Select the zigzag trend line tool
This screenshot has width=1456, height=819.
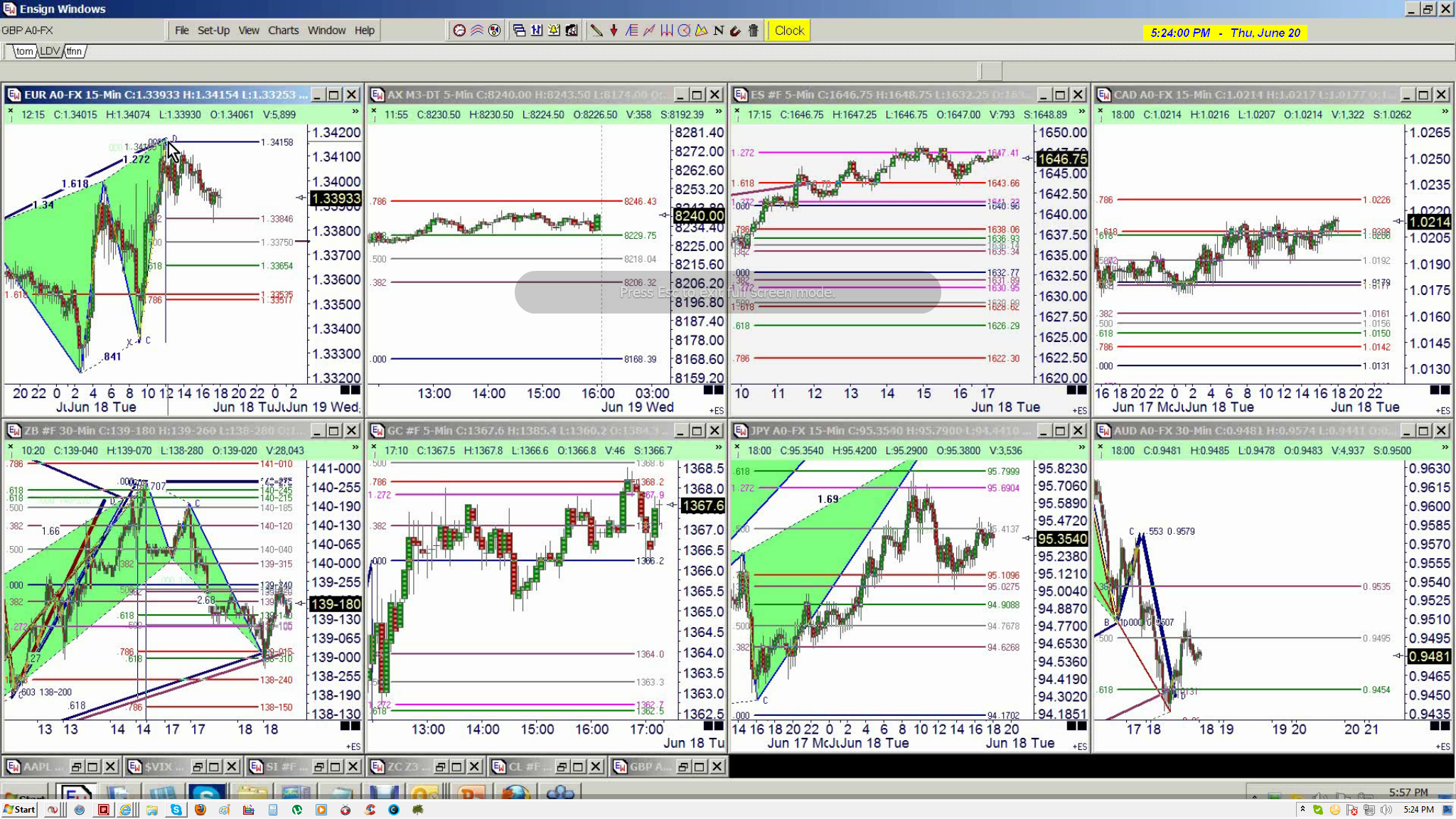(x=649, y=31)
